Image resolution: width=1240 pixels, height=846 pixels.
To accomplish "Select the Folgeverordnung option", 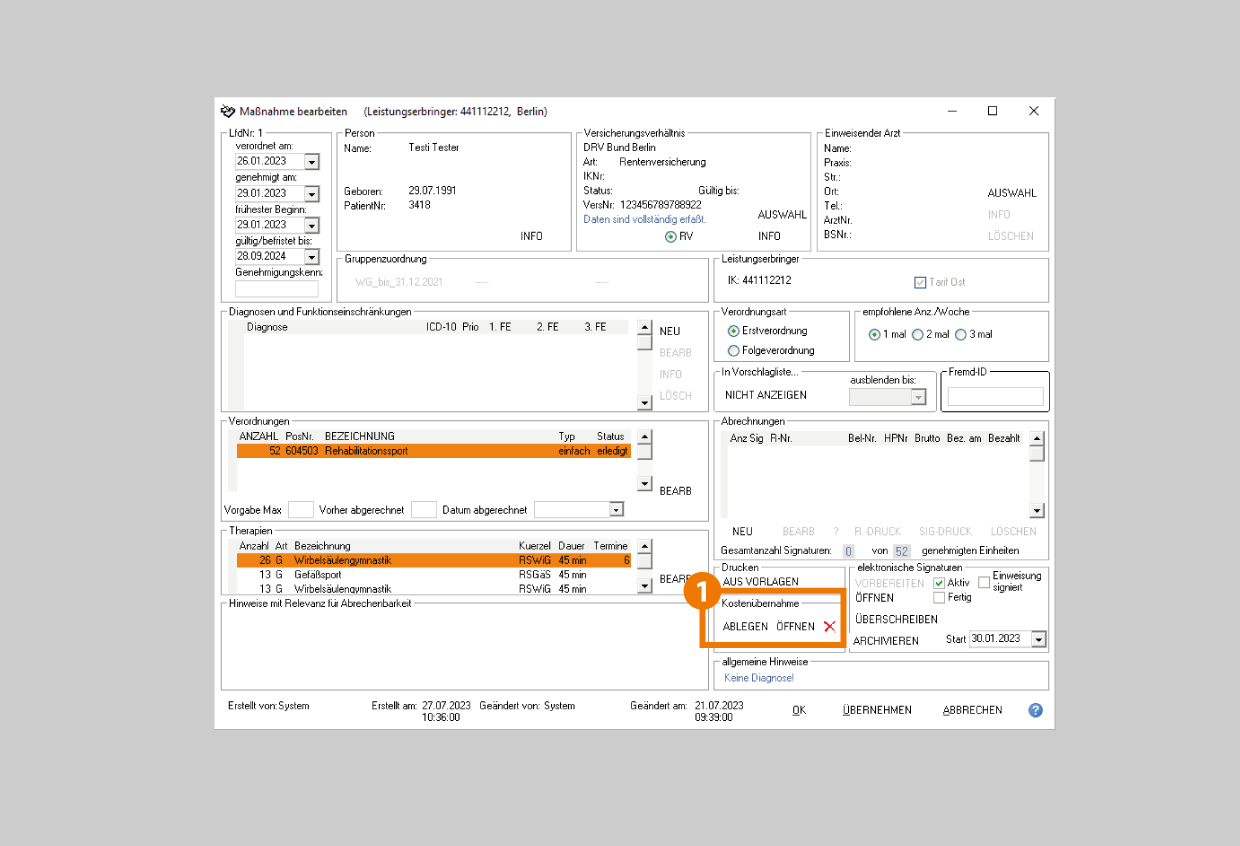I will point(734,351).
